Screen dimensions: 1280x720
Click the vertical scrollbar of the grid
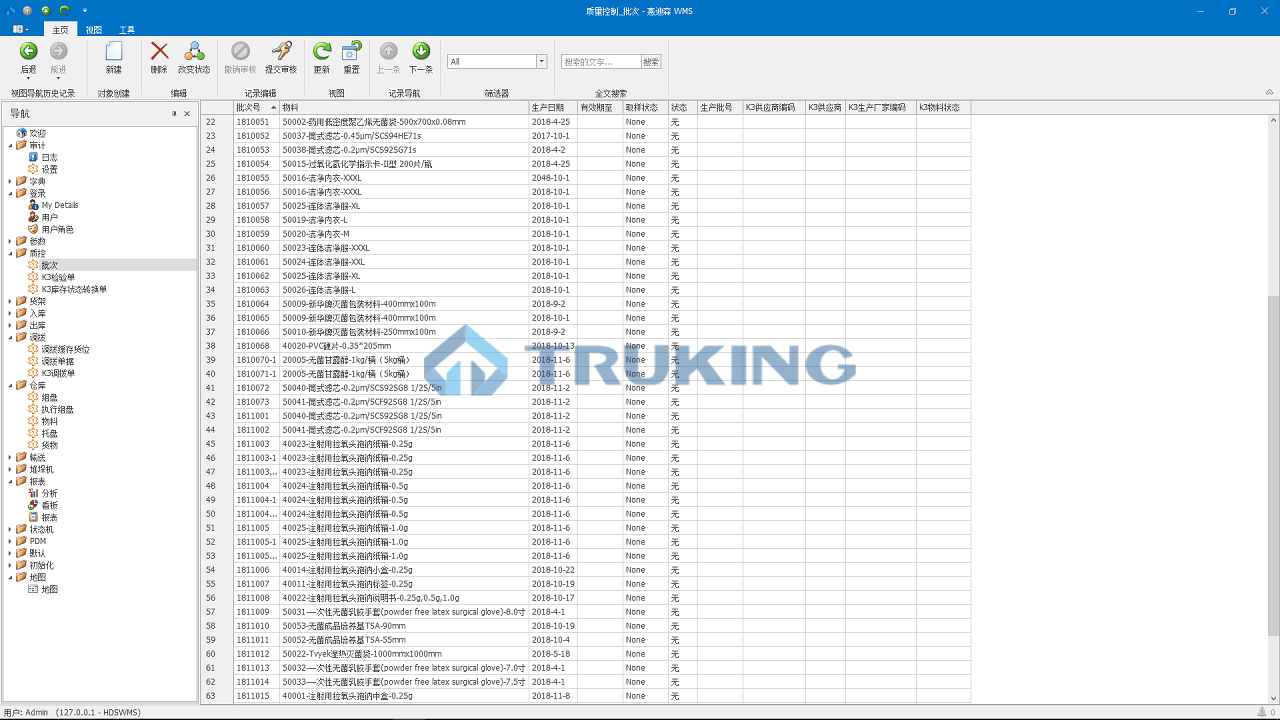click(x=1272, y=450)
